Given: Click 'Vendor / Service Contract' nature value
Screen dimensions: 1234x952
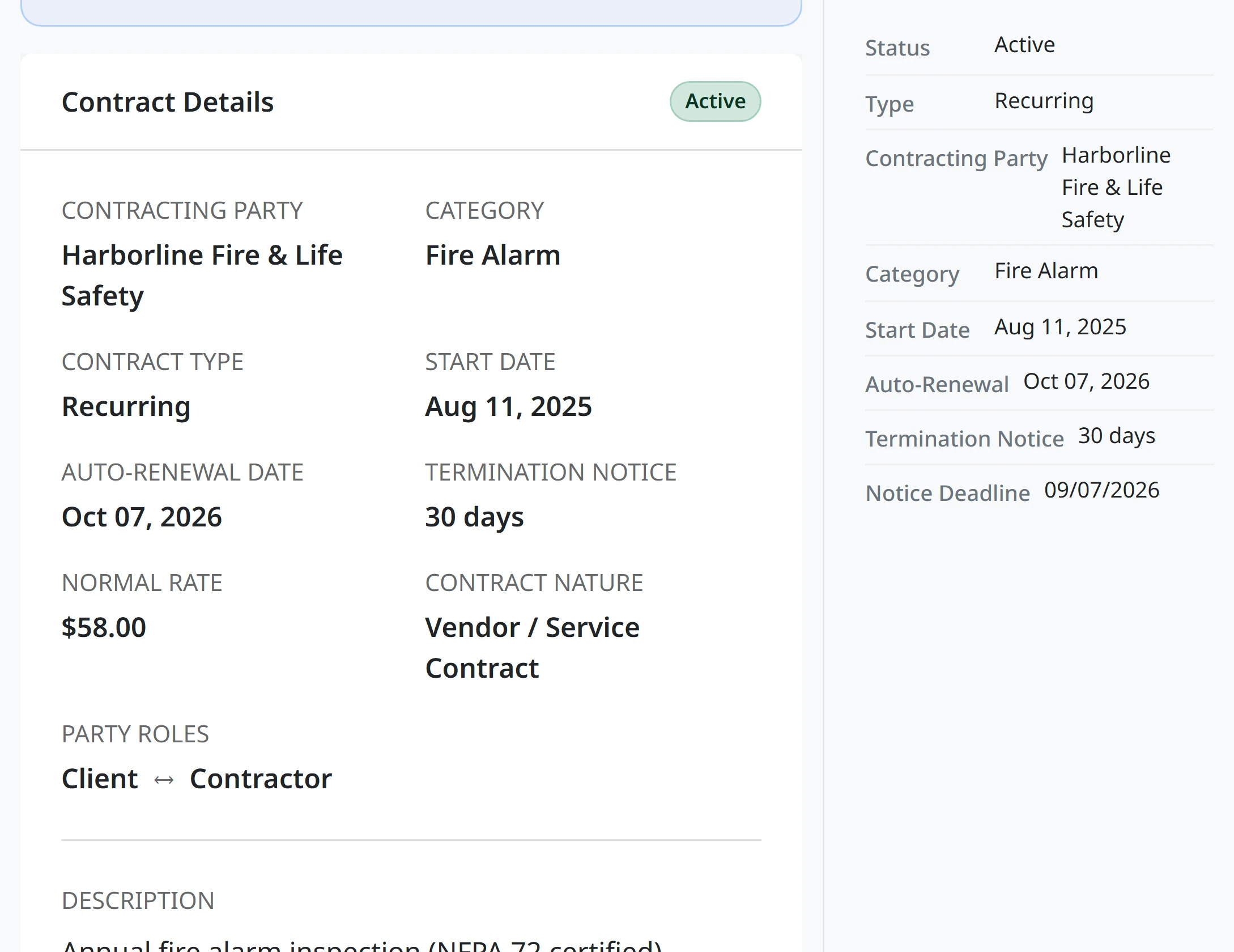Looking at the screenshot, I should point(533,648).
